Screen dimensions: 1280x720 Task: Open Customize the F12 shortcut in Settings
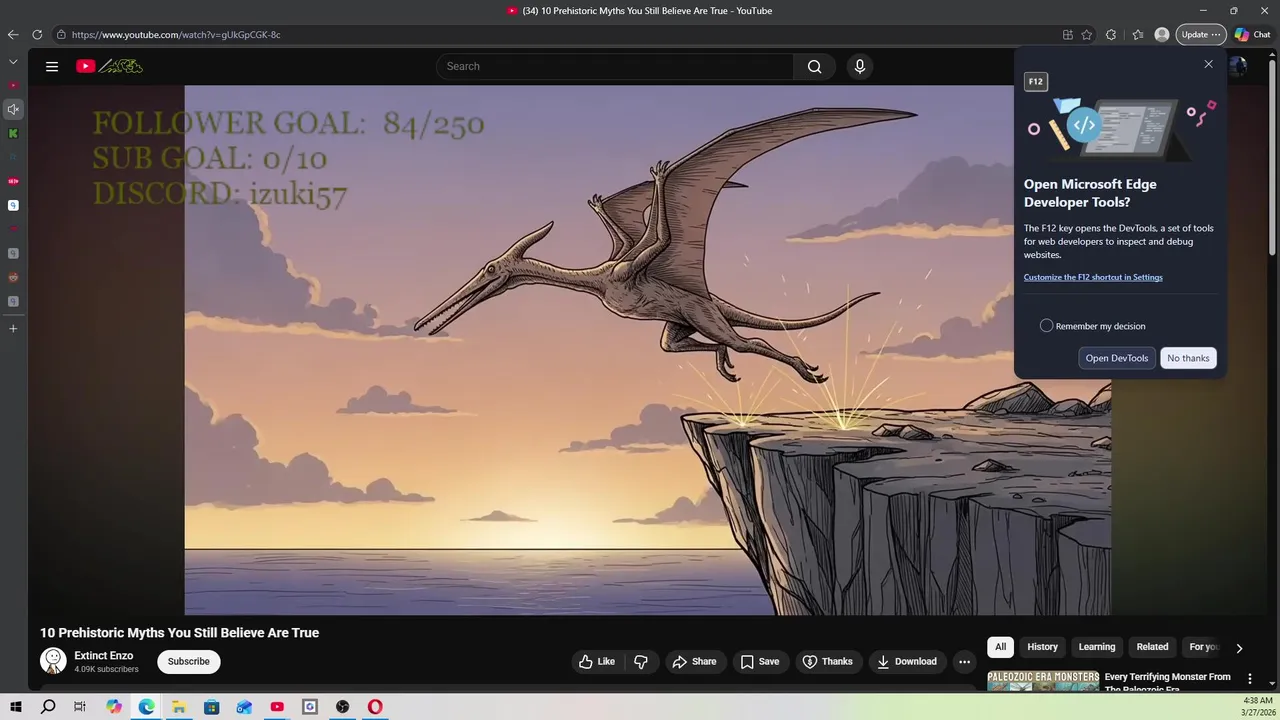click(x=1093, y=277)
